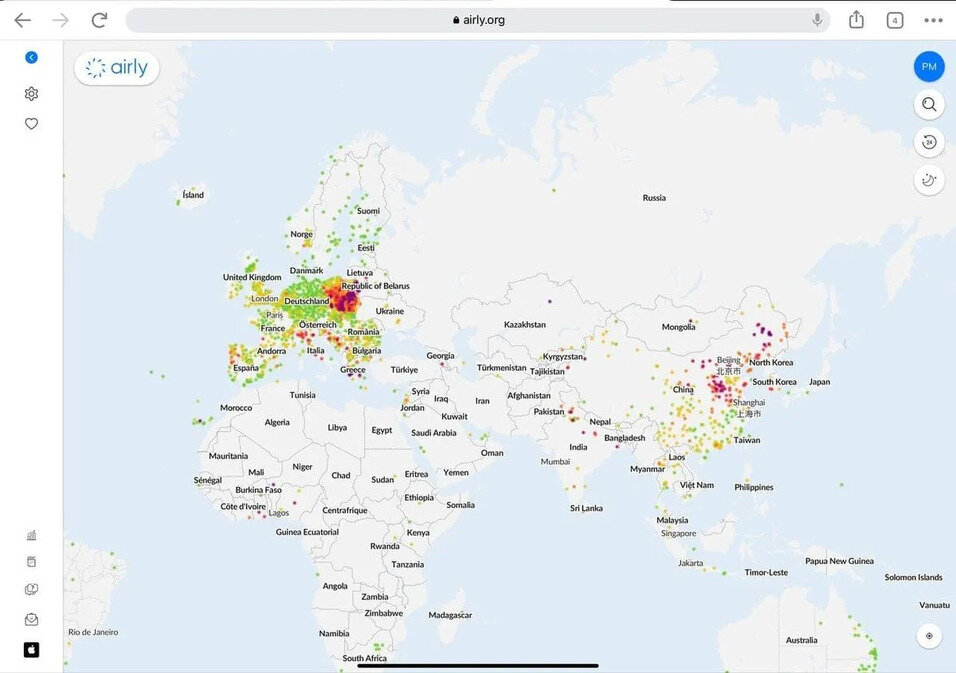The height and width of the screenshot is (673, 956).
Task: Open settings via the gear icon
Action: click(31, 94)
